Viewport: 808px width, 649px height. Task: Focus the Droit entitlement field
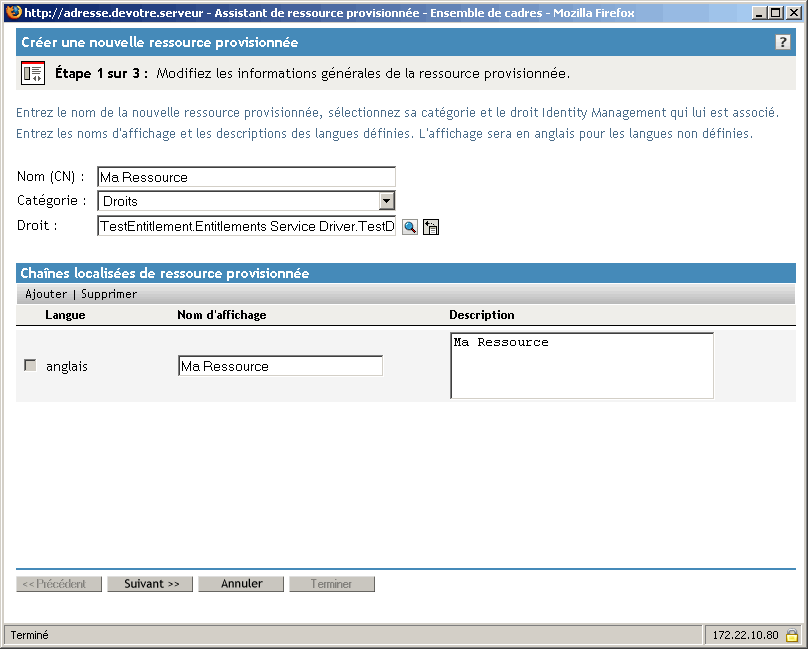pyautogui.click(x=246, y=226)
